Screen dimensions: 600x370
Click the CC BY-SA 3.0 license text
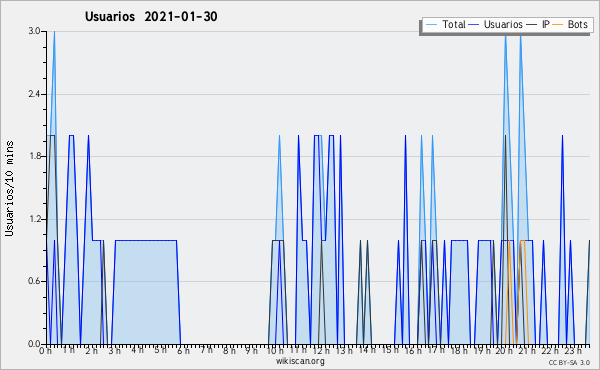tap(569, 362)
